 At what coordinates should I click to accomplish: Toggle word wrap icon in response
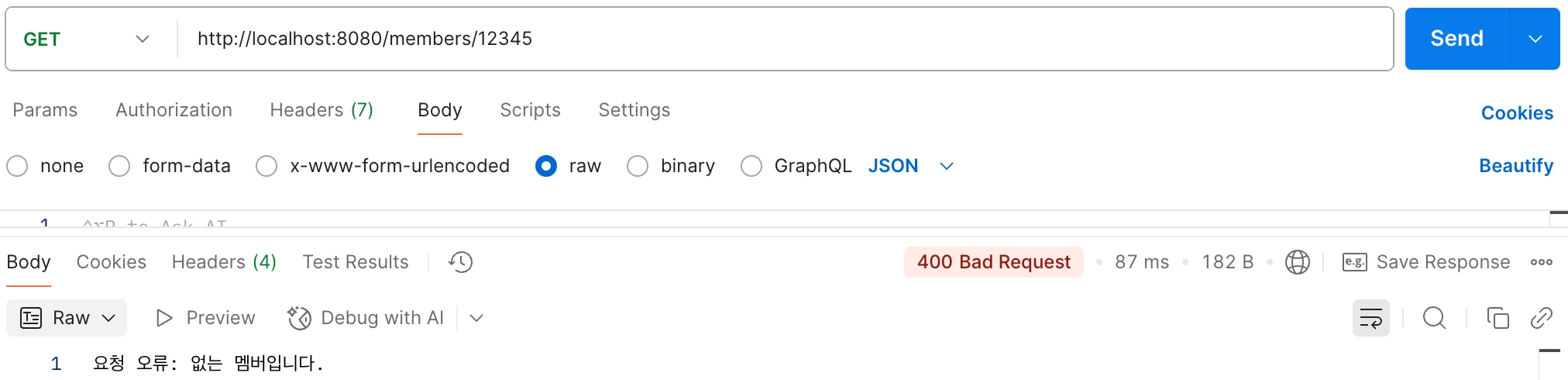[1370, 318]
